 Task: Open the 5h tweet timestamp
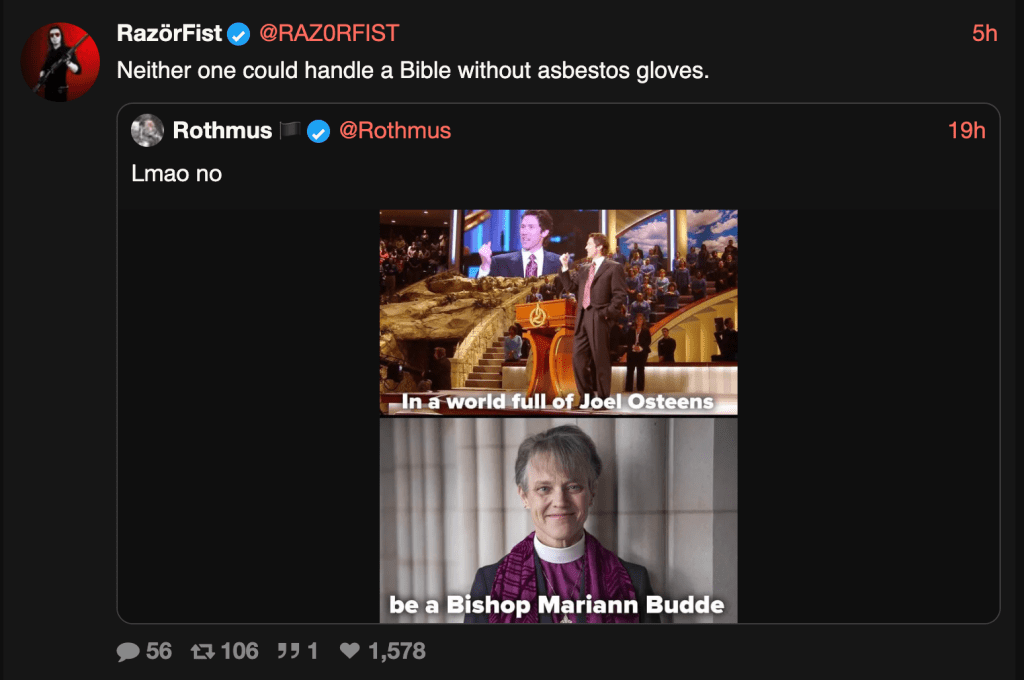coord(984,33)
